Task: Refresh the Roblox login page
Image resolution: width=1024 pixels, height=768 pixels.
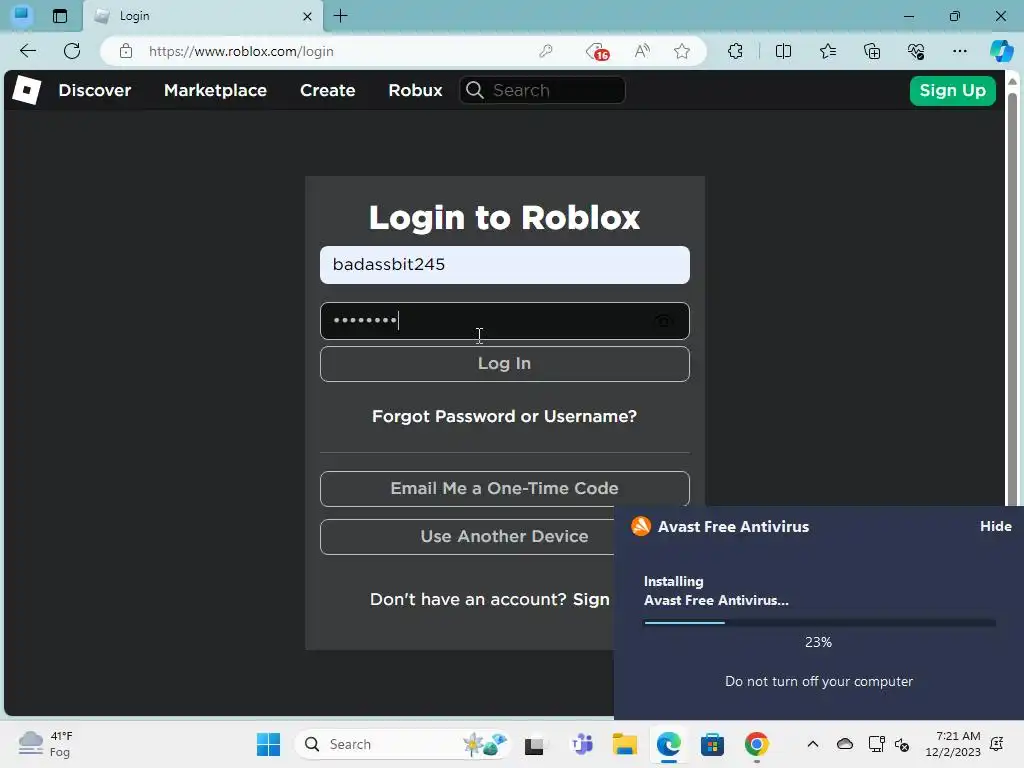Action: point(72,51)
